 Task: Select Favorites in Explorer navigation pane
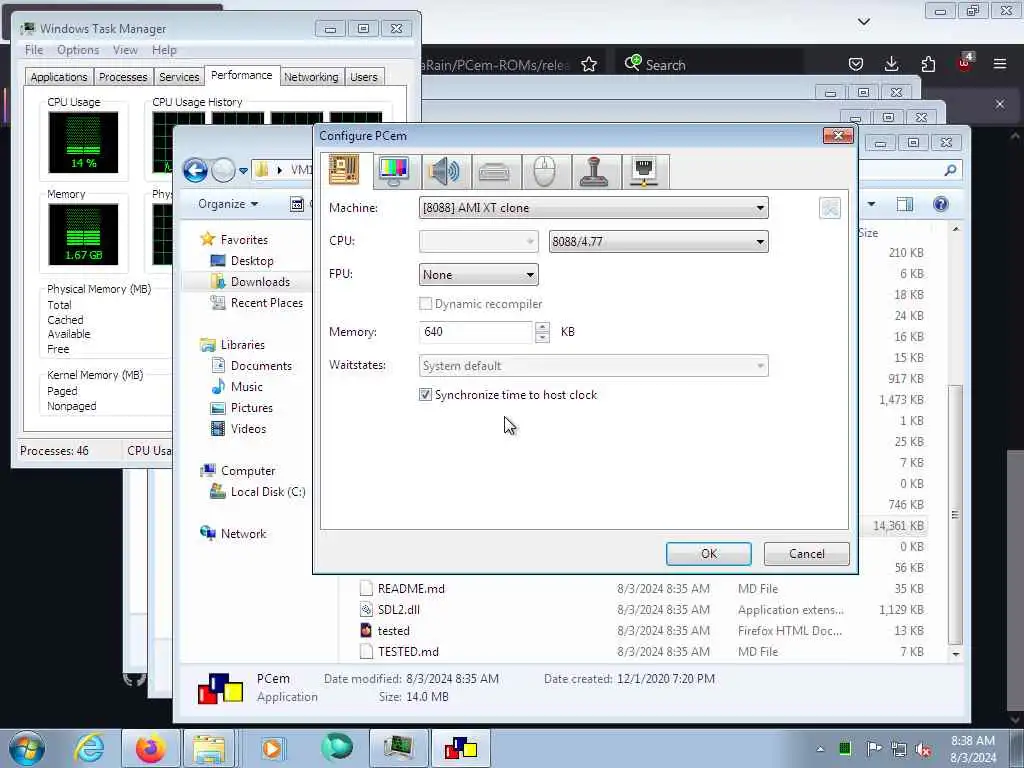pyautogui.click(x=244, y=240)
